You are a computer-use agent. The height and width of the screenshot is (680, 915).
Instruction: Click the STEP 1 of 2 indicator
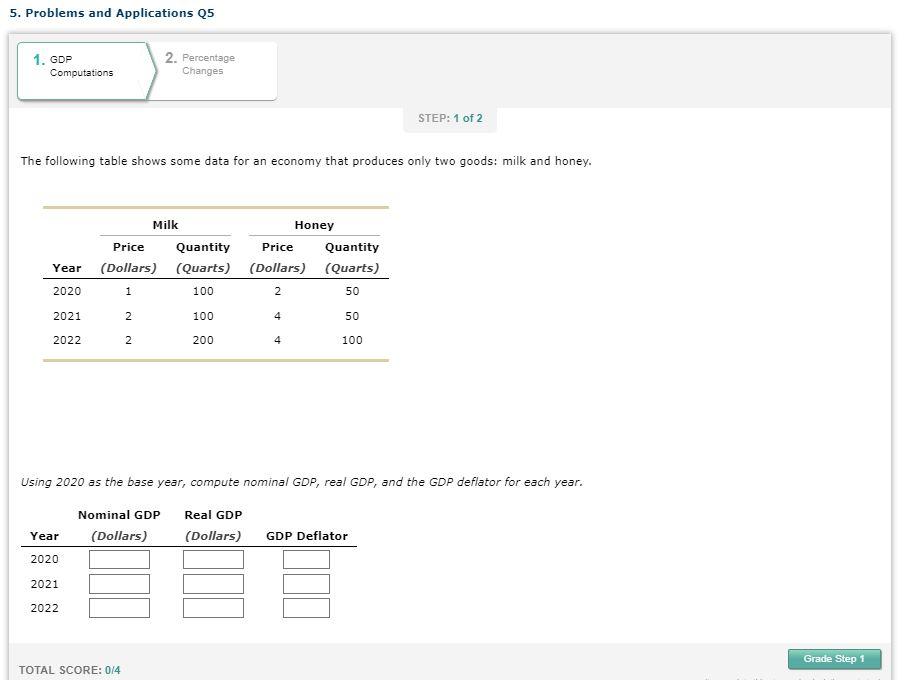(x=450, y=118)
